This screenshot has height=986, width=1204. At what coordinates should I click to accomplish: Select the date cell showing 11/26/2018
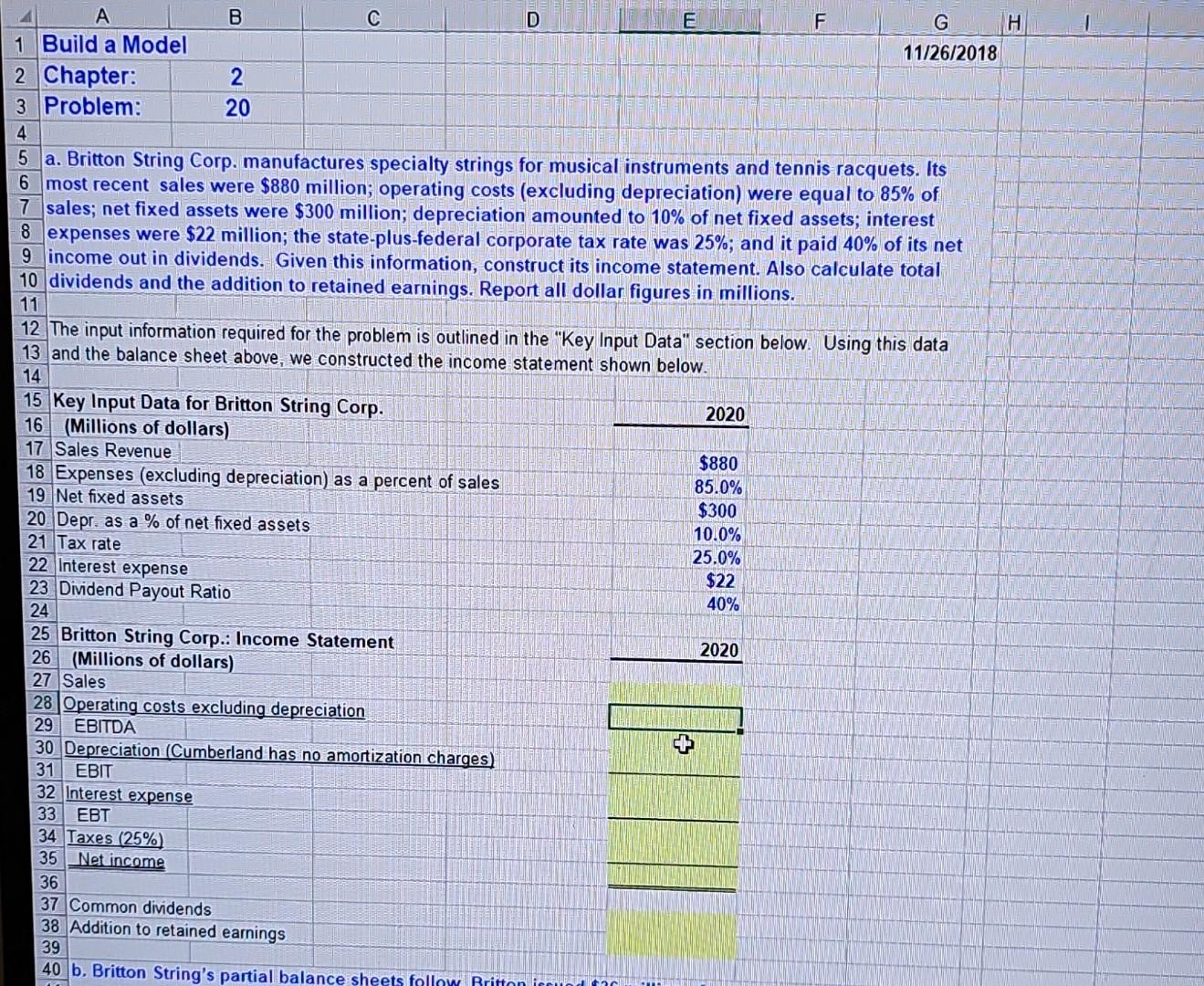tap(952, 52)
